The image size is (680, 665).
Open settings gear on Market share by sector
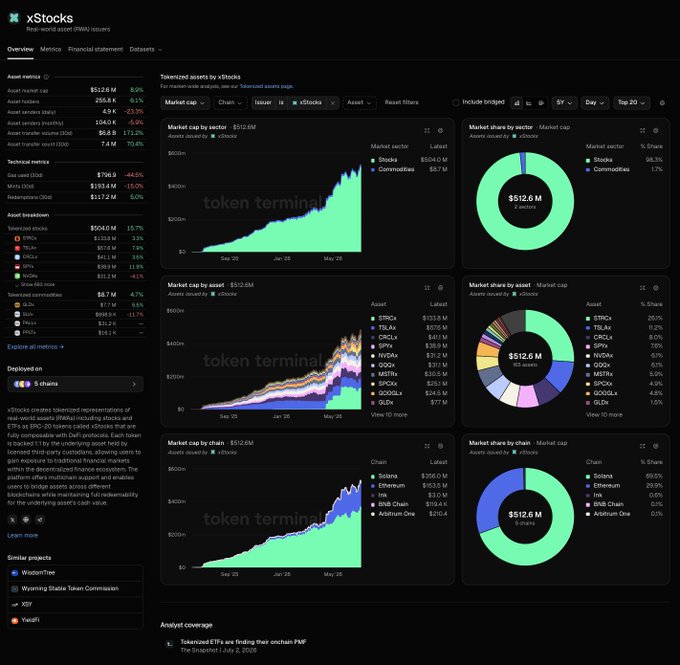[x=656, y=130]
